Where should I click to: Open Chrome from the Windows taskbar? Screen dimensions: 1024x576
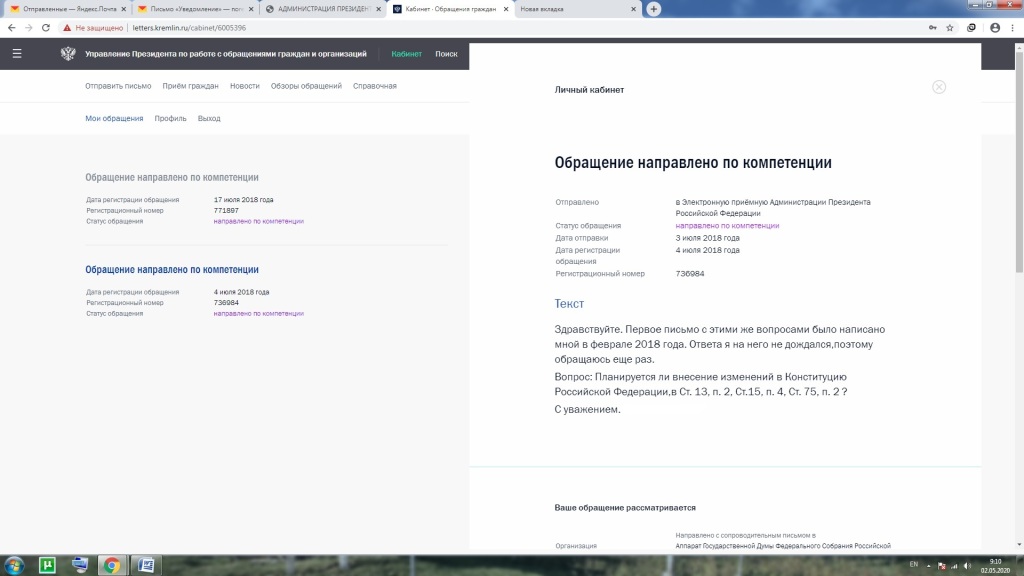click(x=112, y=566)
